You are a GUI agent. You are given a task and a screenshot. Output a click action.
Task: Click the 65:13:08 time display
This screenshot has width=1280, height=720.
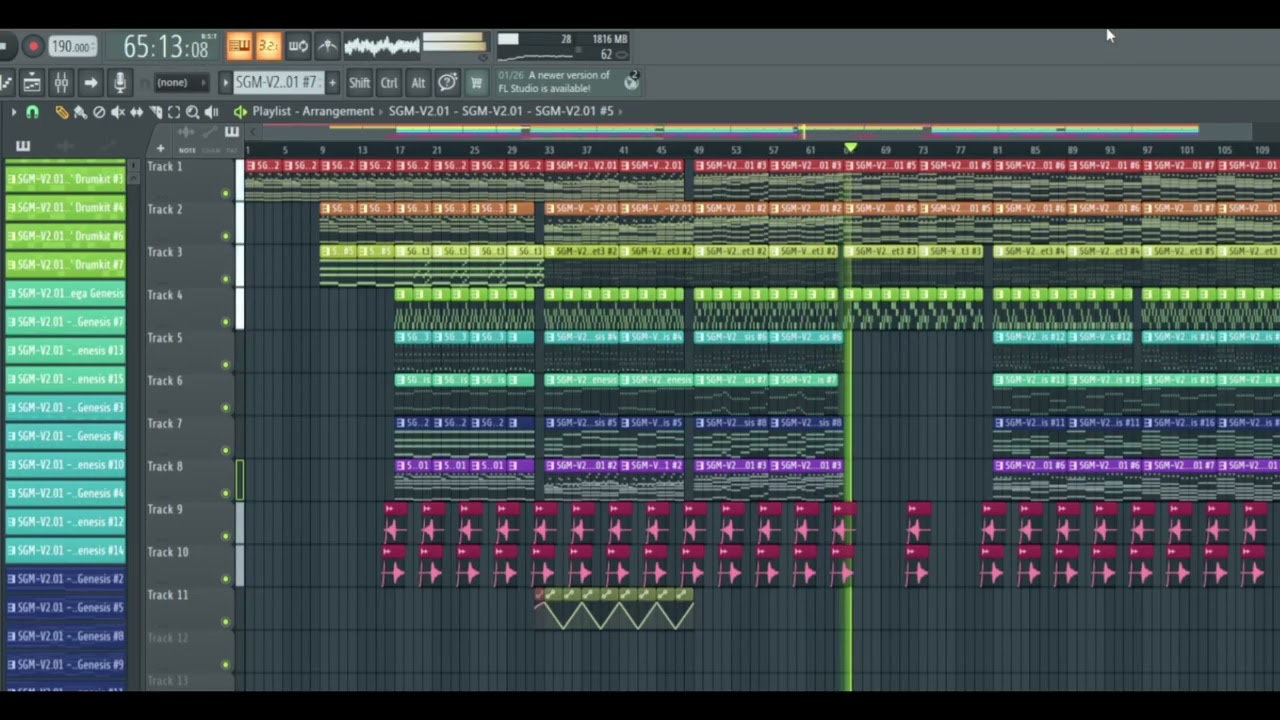click(165, 47)
